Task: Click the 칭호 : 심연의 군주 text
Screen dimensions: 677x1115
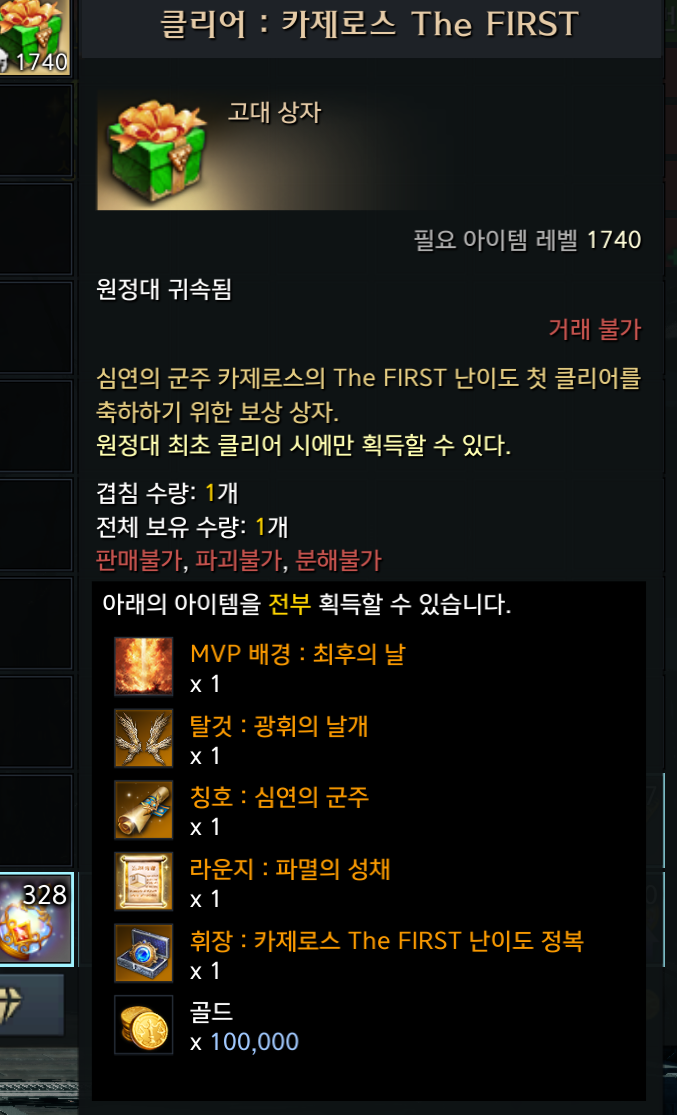Action: point(279,798)
